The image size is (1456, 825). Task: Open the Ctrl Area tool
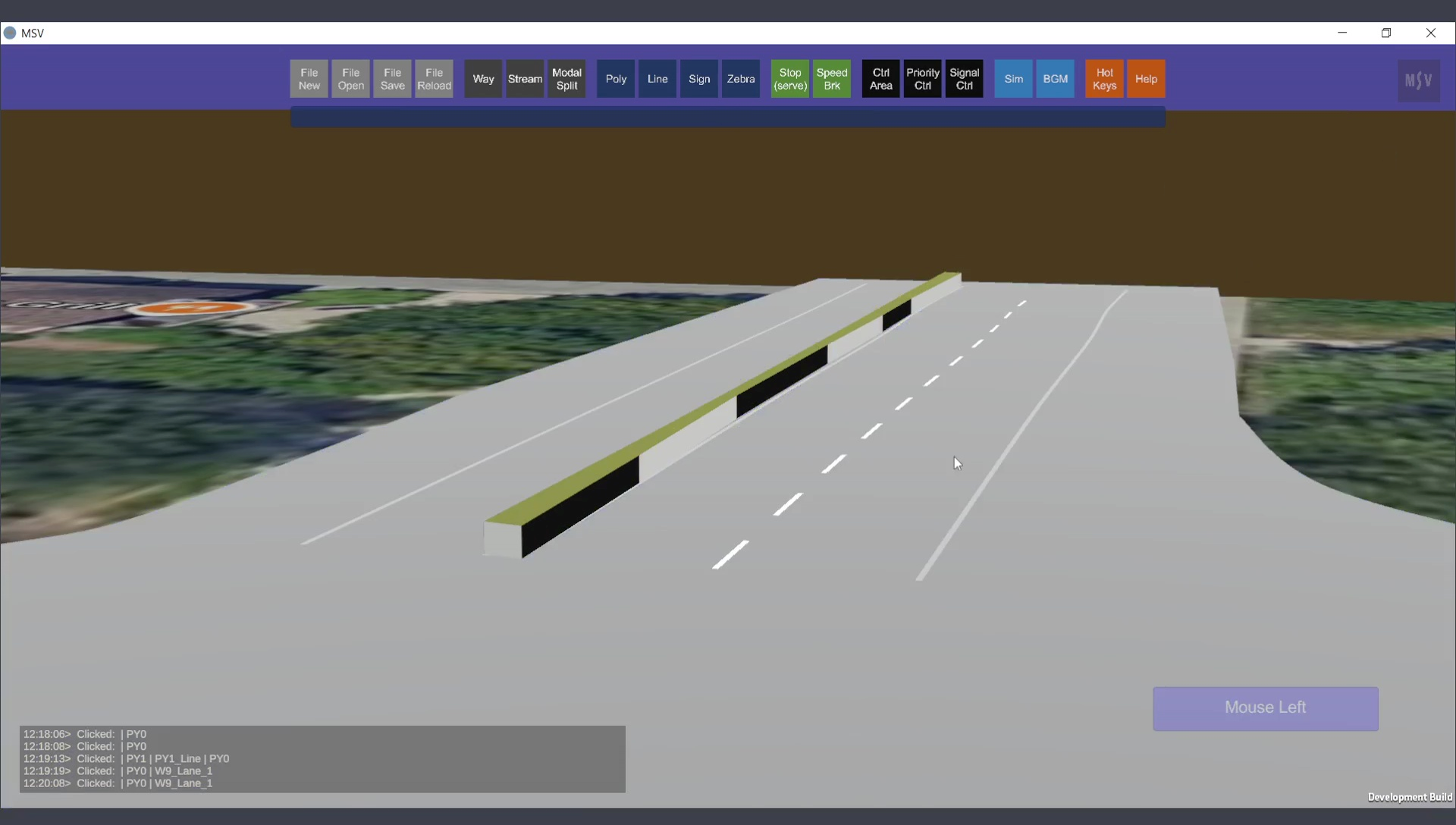[880, 79]
